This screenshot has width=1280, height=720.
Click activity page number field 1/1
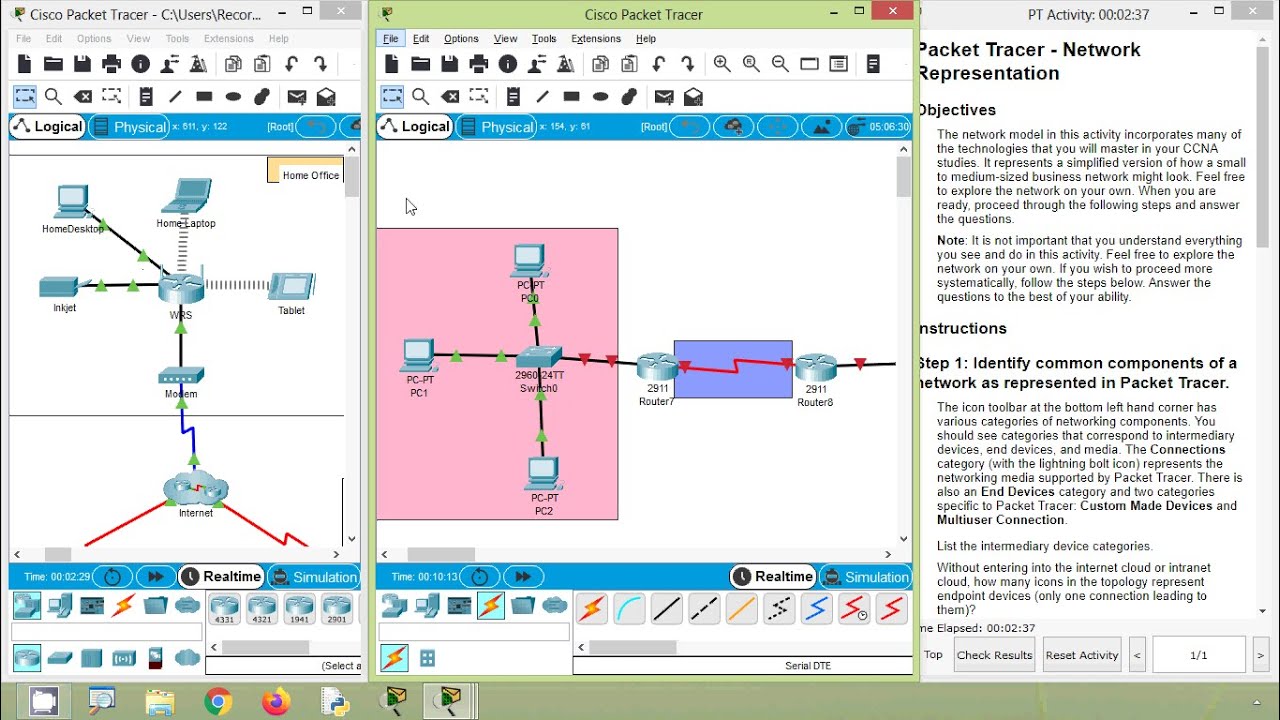(x=1198, y=655)
